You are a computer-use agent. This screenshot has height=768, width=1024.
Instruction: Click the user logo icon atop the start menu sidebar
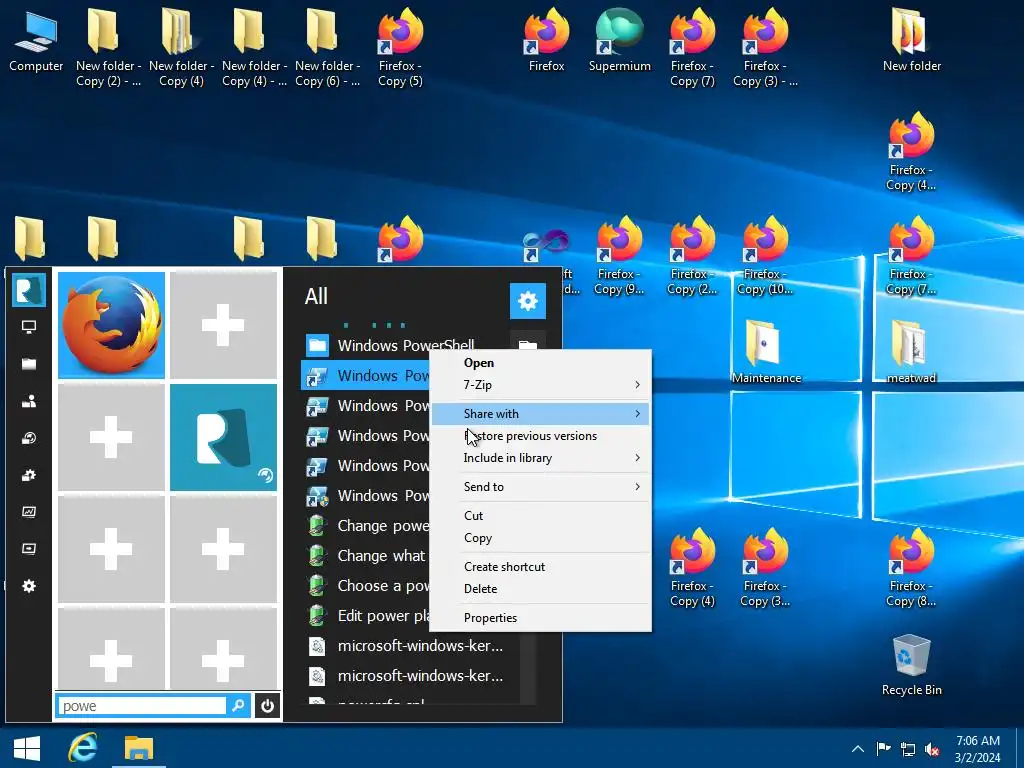29,290
